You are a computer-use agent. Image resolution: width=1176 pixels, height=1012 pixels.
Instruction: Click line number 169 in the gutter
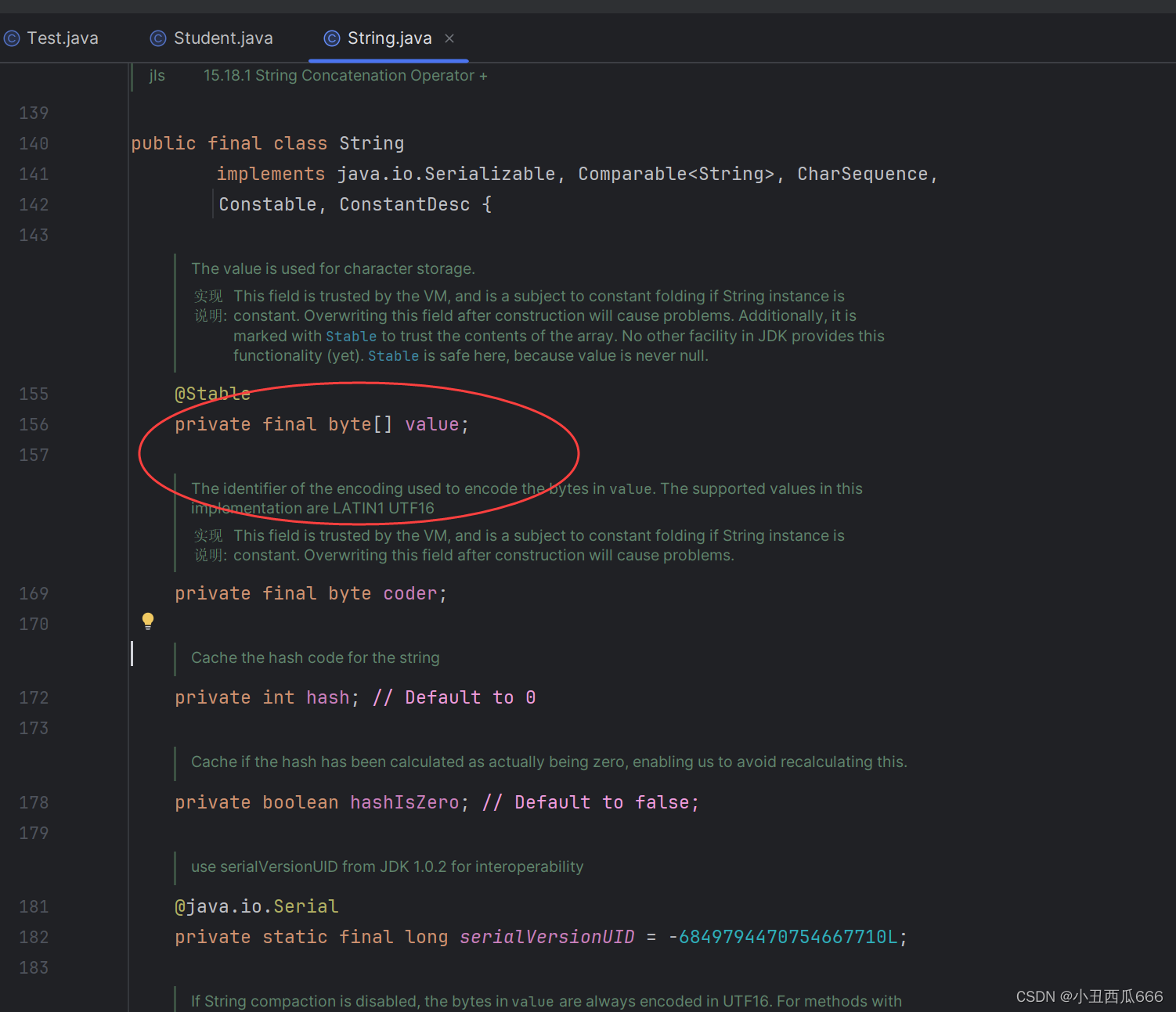point(34,593)
